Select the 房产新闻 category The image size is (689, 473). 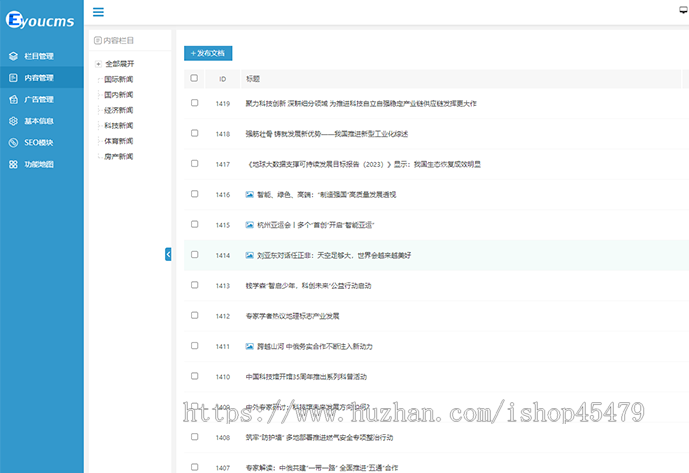pyautogui.click(x=119, y=156)
